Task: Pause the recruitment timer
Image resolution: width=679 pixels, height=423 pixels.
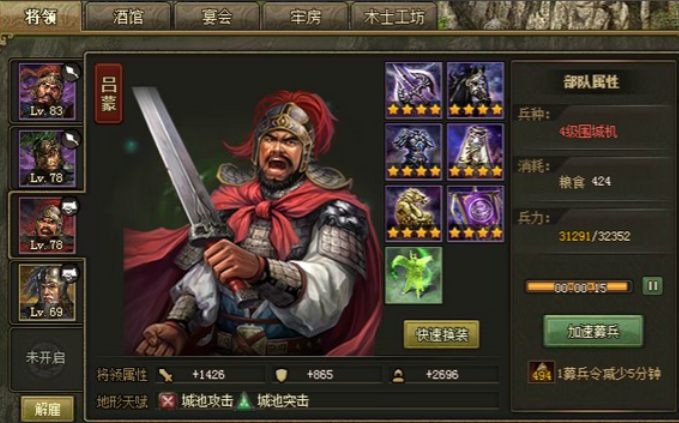Action: click(653, 286)
